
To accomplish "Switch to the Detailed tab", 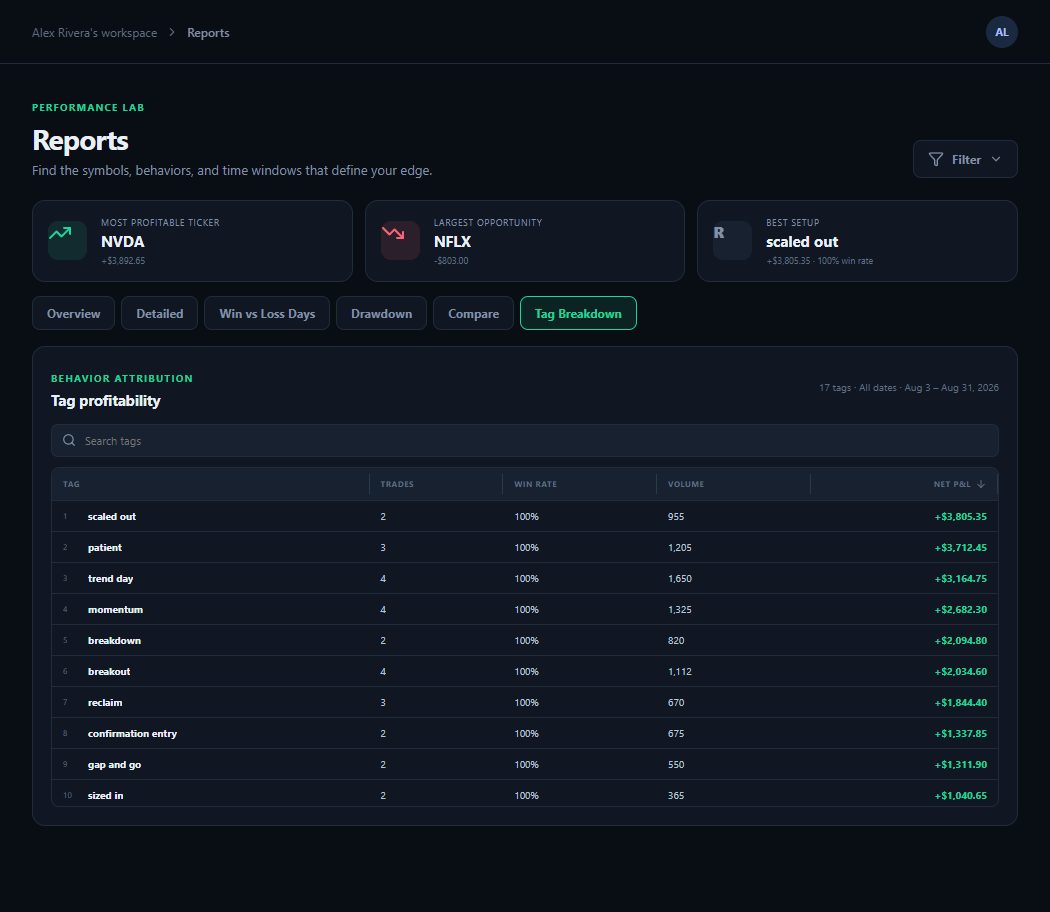I will click(159, 313).
